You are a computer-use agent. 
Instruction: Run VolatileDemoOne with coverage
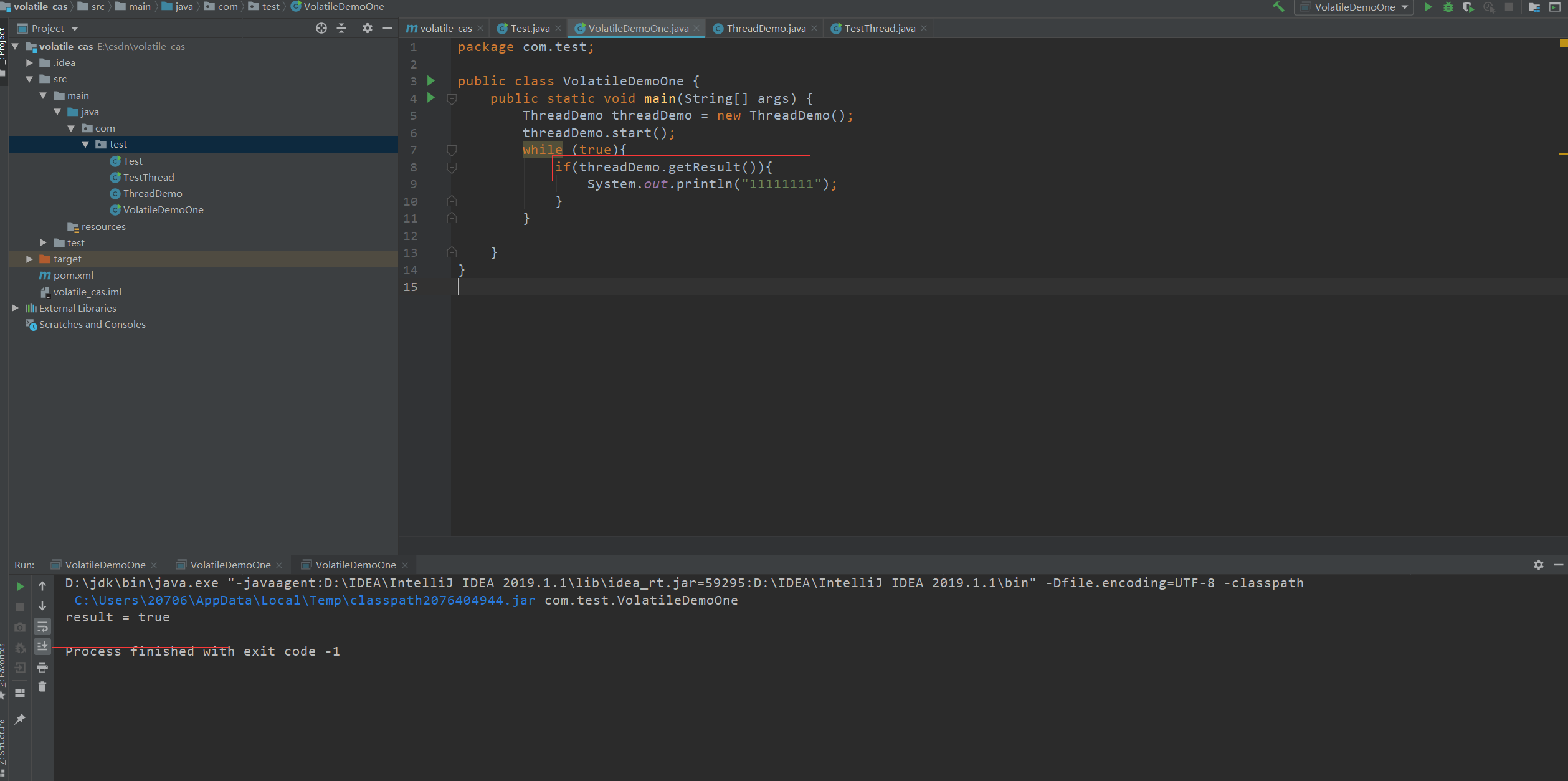pyautogui.click(x=1468, y=7)
